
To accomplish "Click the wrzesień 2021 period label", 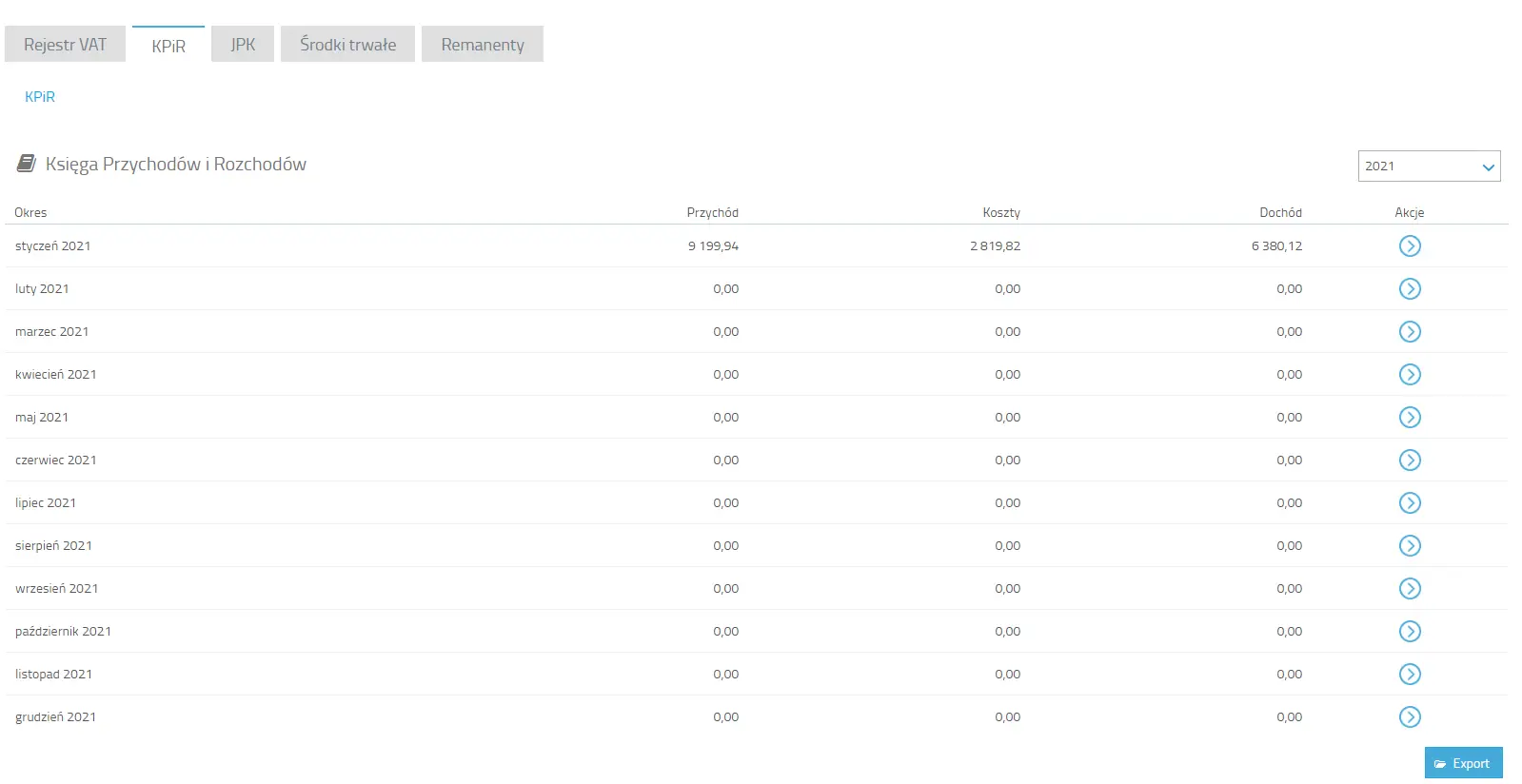I will click(57, 589).
